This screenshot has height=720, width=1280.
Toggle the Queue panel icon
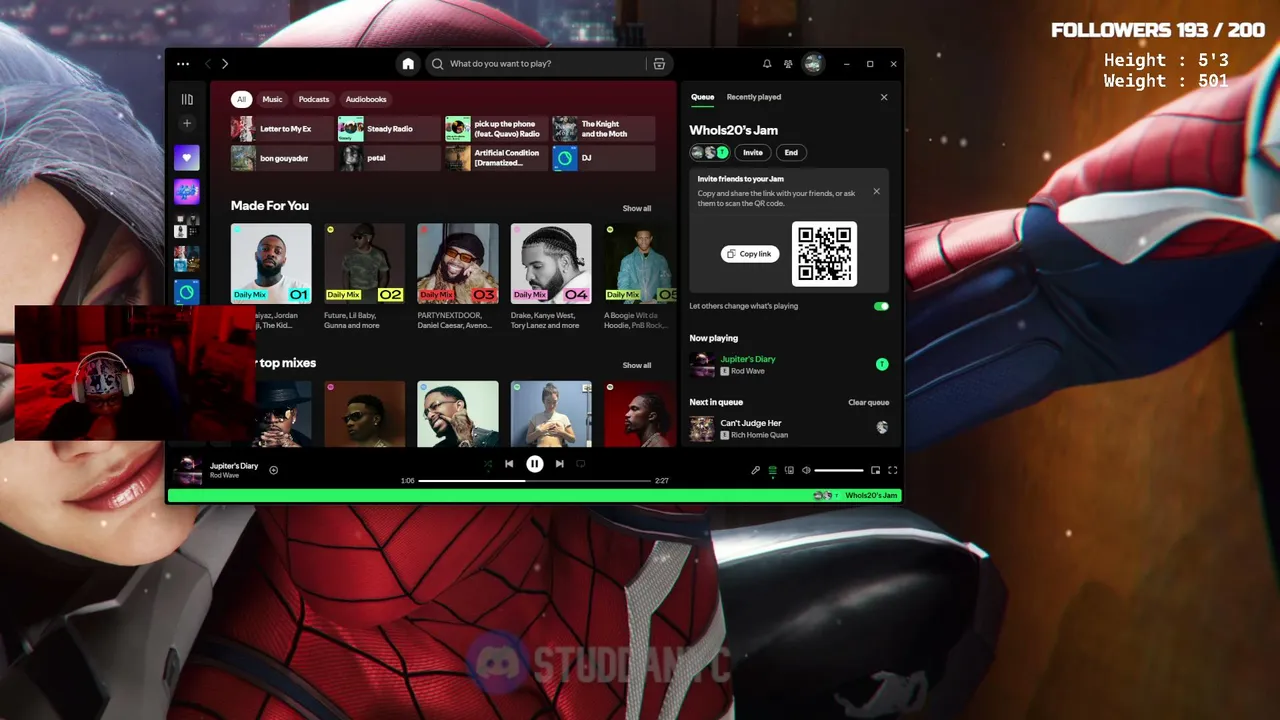tap(772, 470)
